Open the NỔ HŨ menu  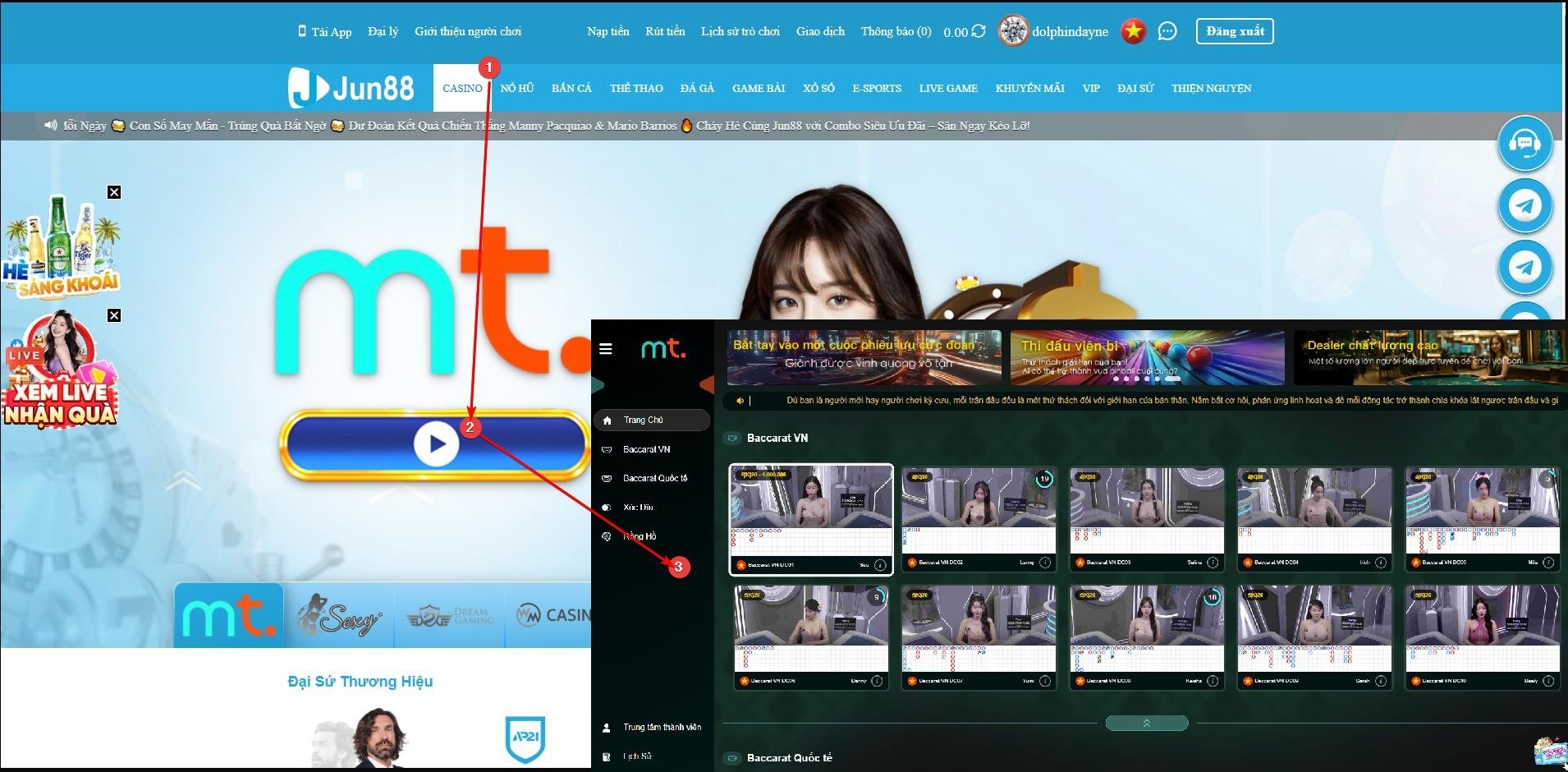(517, 88)
